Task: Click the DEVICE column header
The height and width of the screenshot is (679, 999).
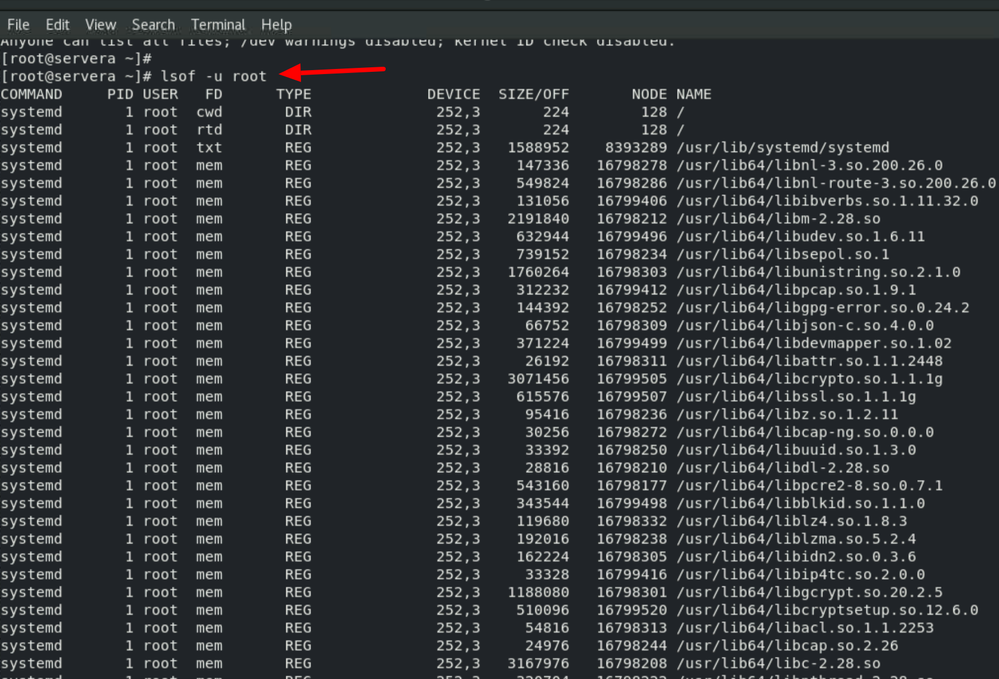Action: [x=453, y=94]
